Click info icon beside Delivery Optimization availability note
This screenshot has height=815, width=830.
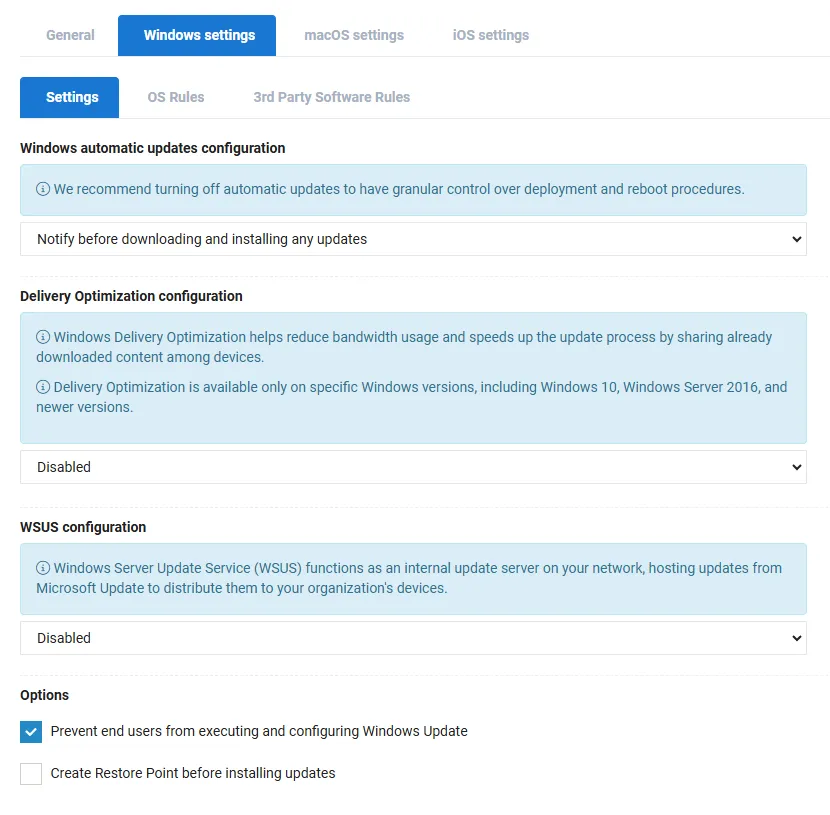coord(43,387)
